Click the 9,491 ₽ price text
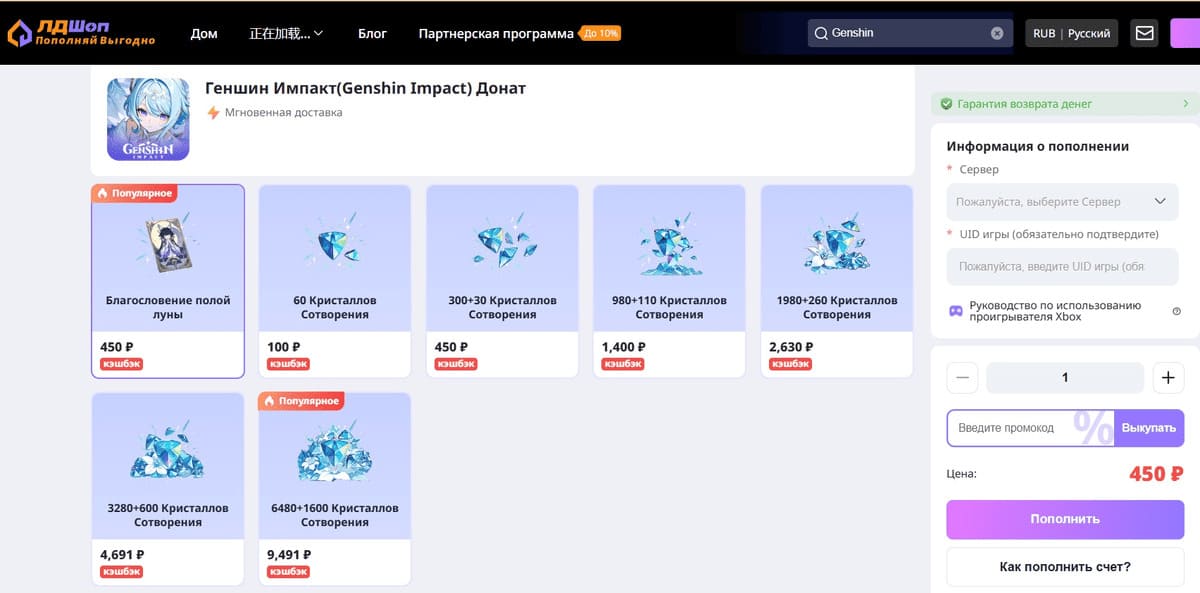Screen dimensions: 1200x593 tap(289, 555)
